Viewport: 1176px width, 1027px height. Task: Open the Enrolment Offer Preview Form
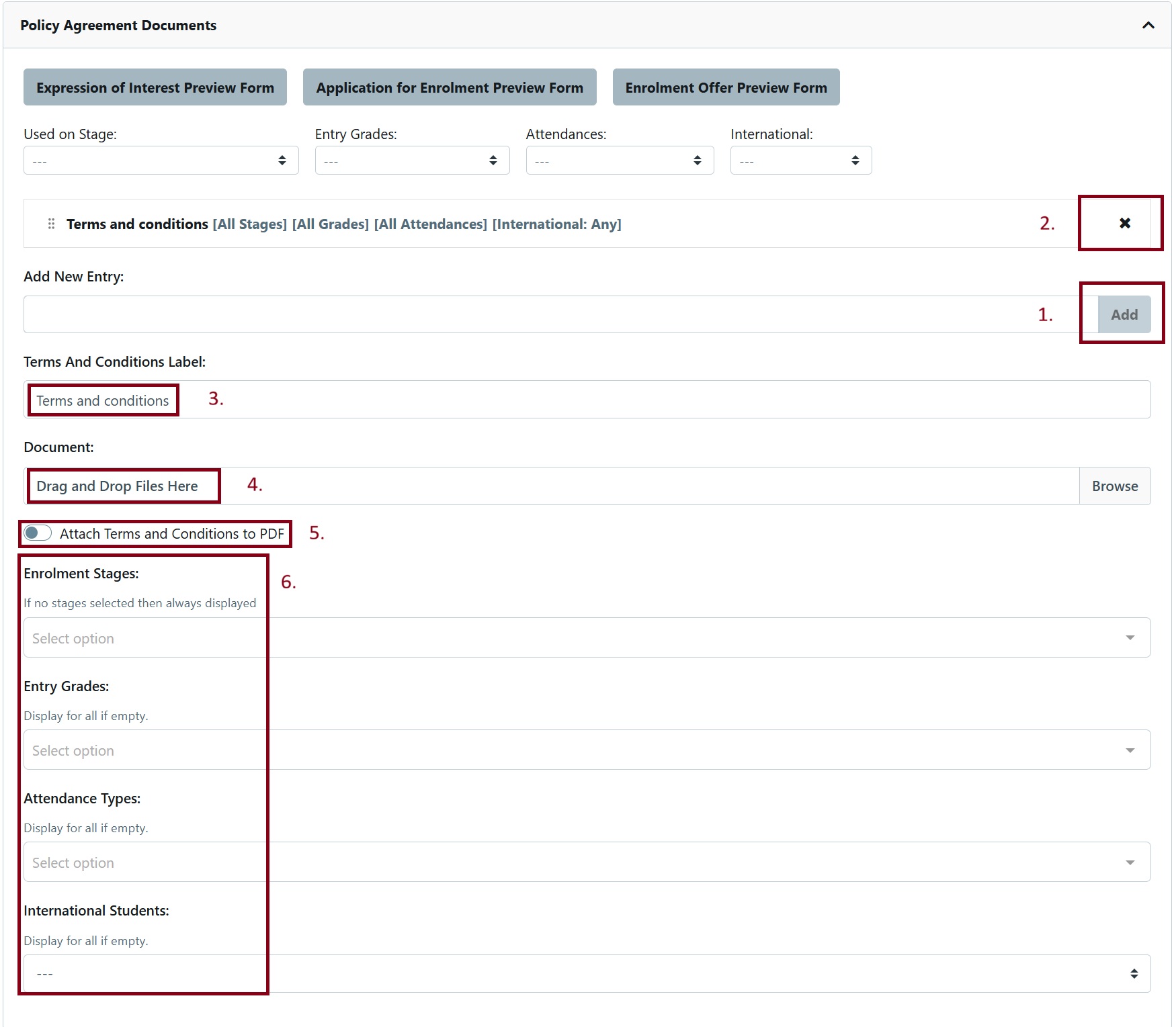click(x=725, y=87)
